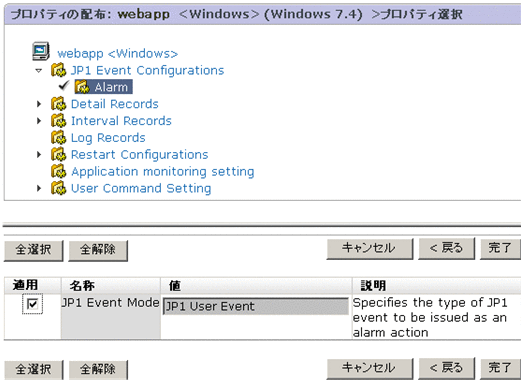The width and height of the screenshot is (524, 383).
Task: Click the lower < 戻る button
Action: click(x=446, y=368)
